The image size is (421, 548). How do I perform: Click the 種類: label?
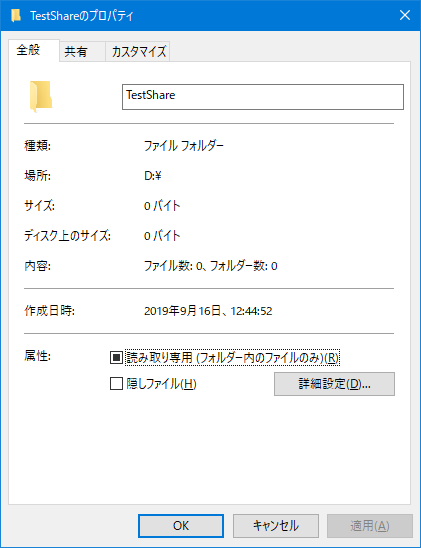[37, 145]
